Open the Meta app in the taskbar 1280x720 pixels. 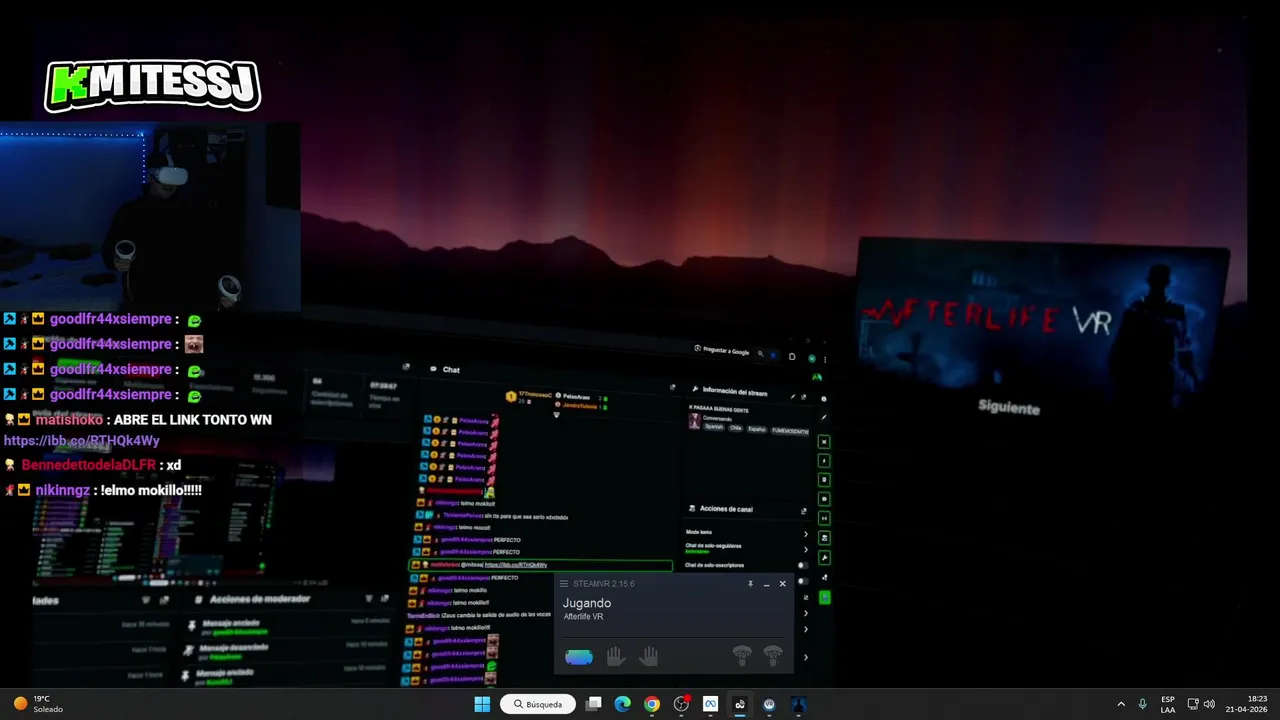coord(711,704)
